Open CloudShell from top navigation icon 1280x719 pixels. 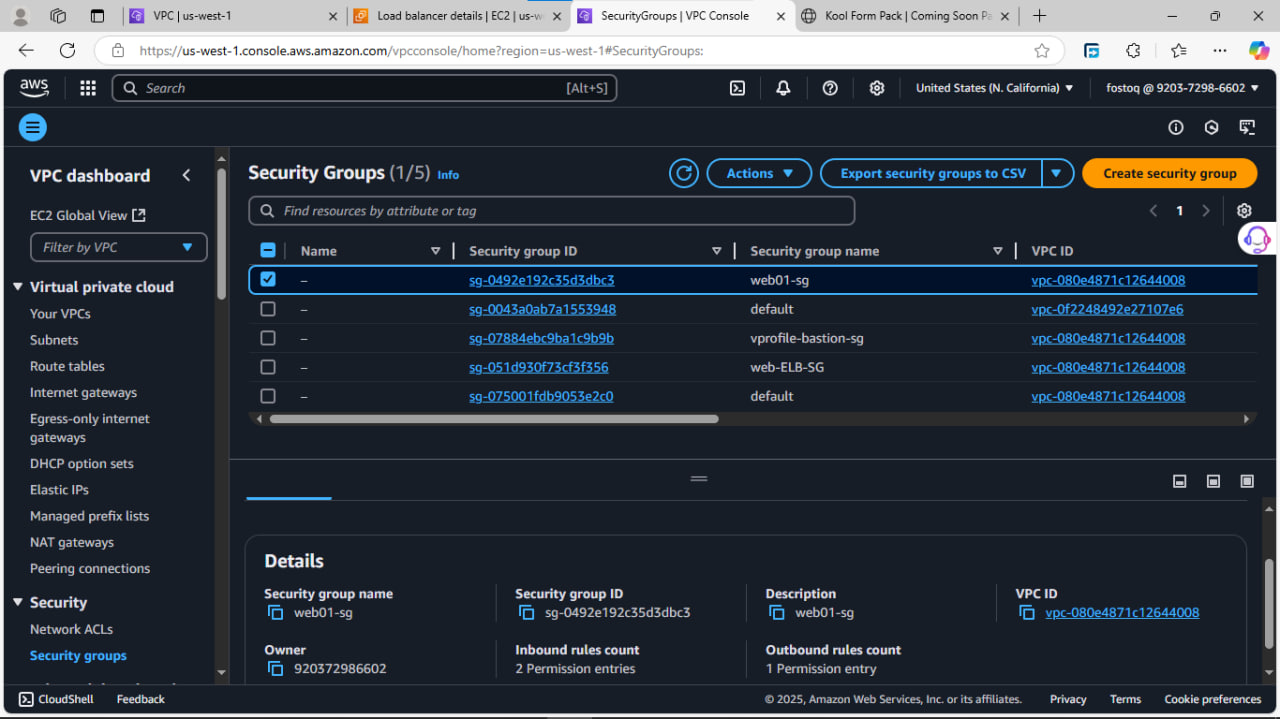pyautogui.click(x=737, y=88)
